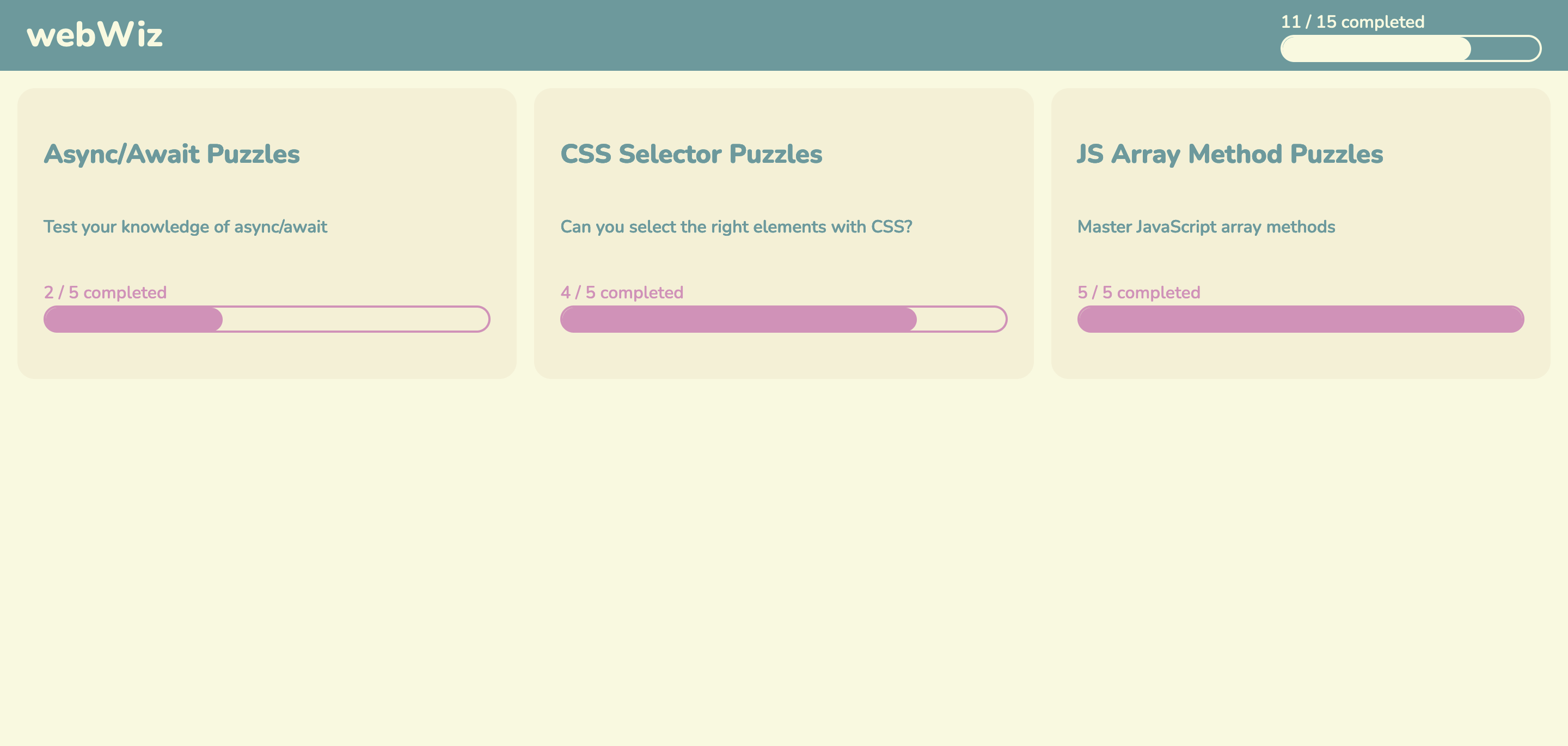The width and height of the screenshot is (1568, 746).
Task: Click the webWiz logo
Action: [x=95, y=35]
